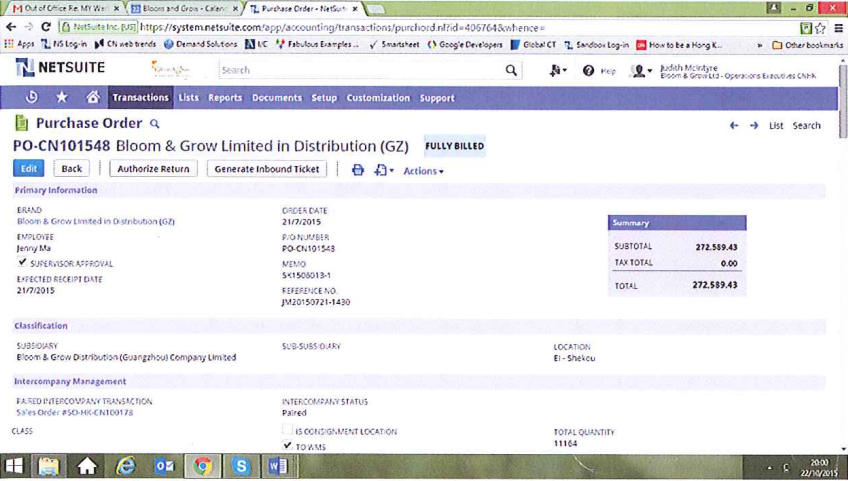This screenshot has height=481, width=848.
Task: Switch to the Out of Office Gmail tab
Action: 65,9
